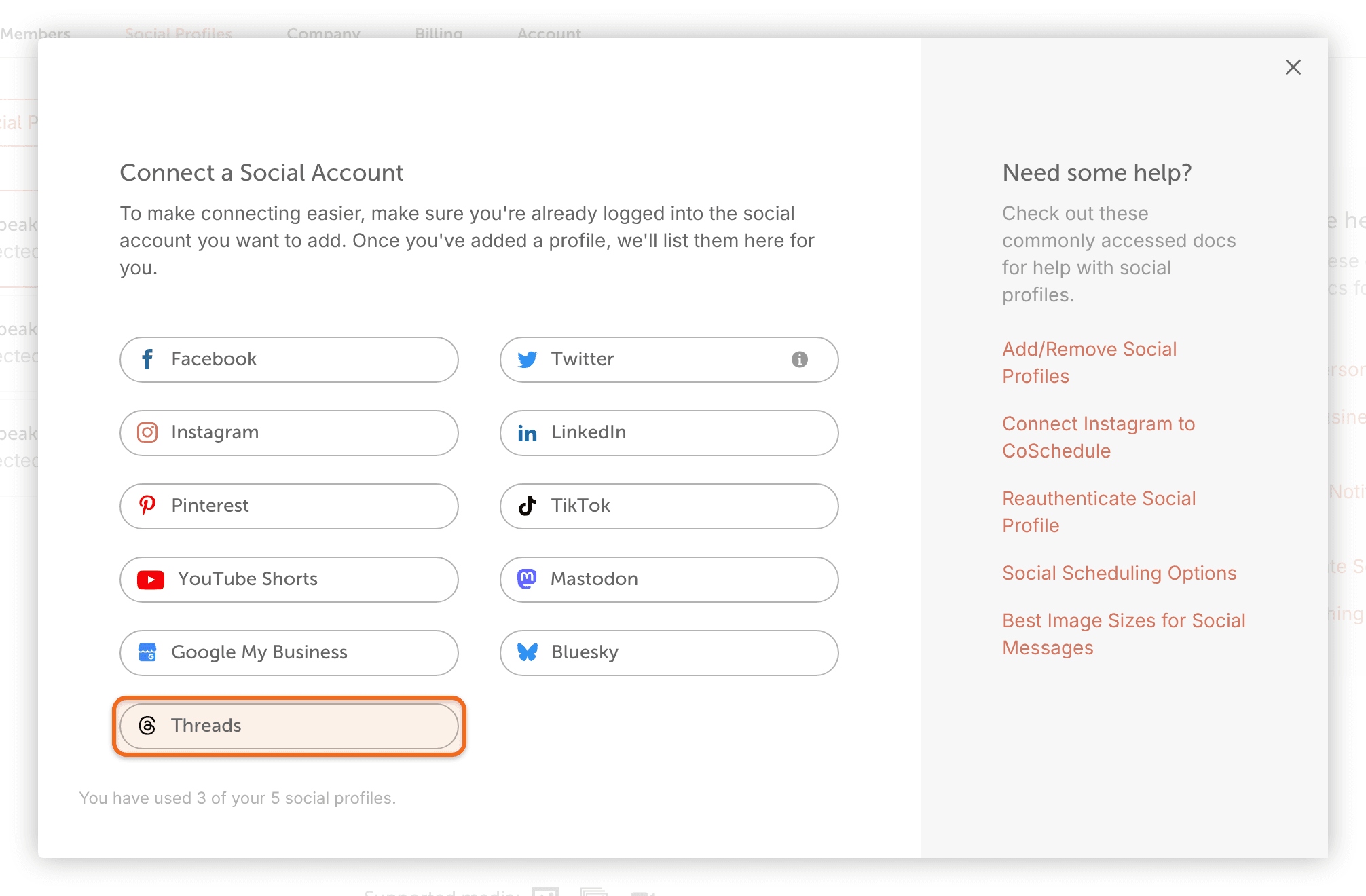Click the Facebook logo icon
This screenshot has width=1366, height=896.
tap(147, 359)
